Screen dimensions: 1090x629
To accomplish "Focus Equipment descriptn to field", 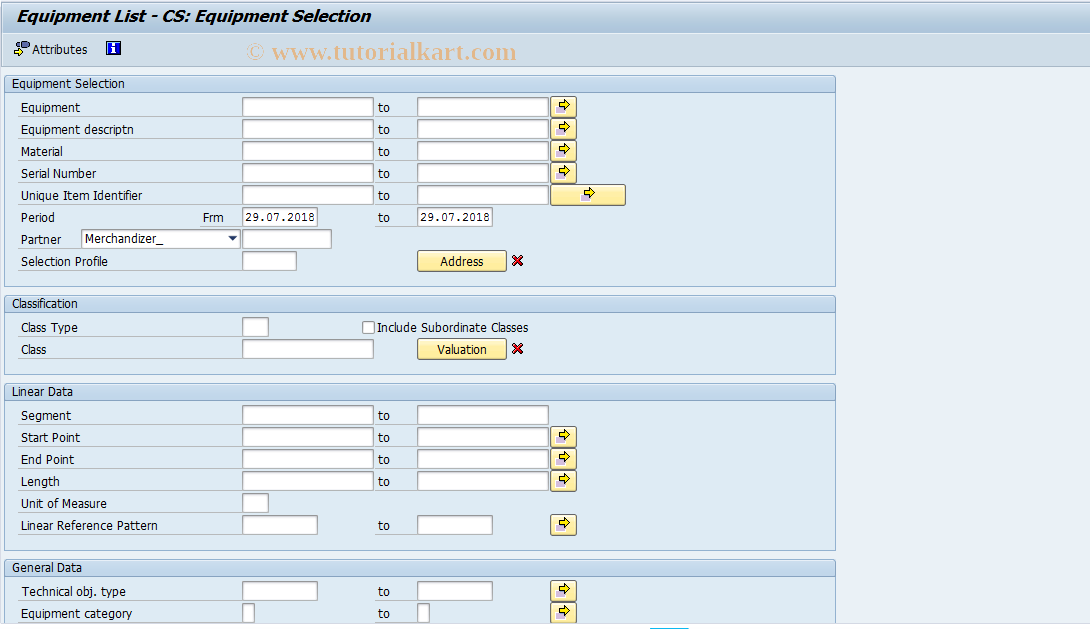I will (x=483, y=129).
